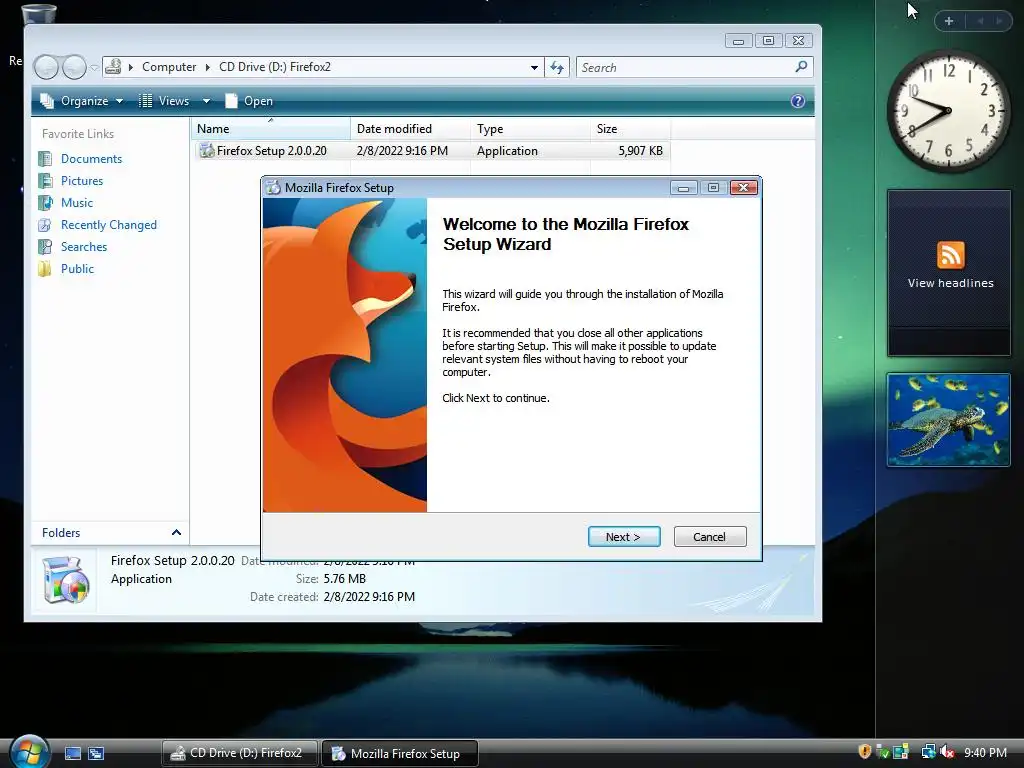
Task: Open the Explorer help icon
Action: tap(797, 101)
